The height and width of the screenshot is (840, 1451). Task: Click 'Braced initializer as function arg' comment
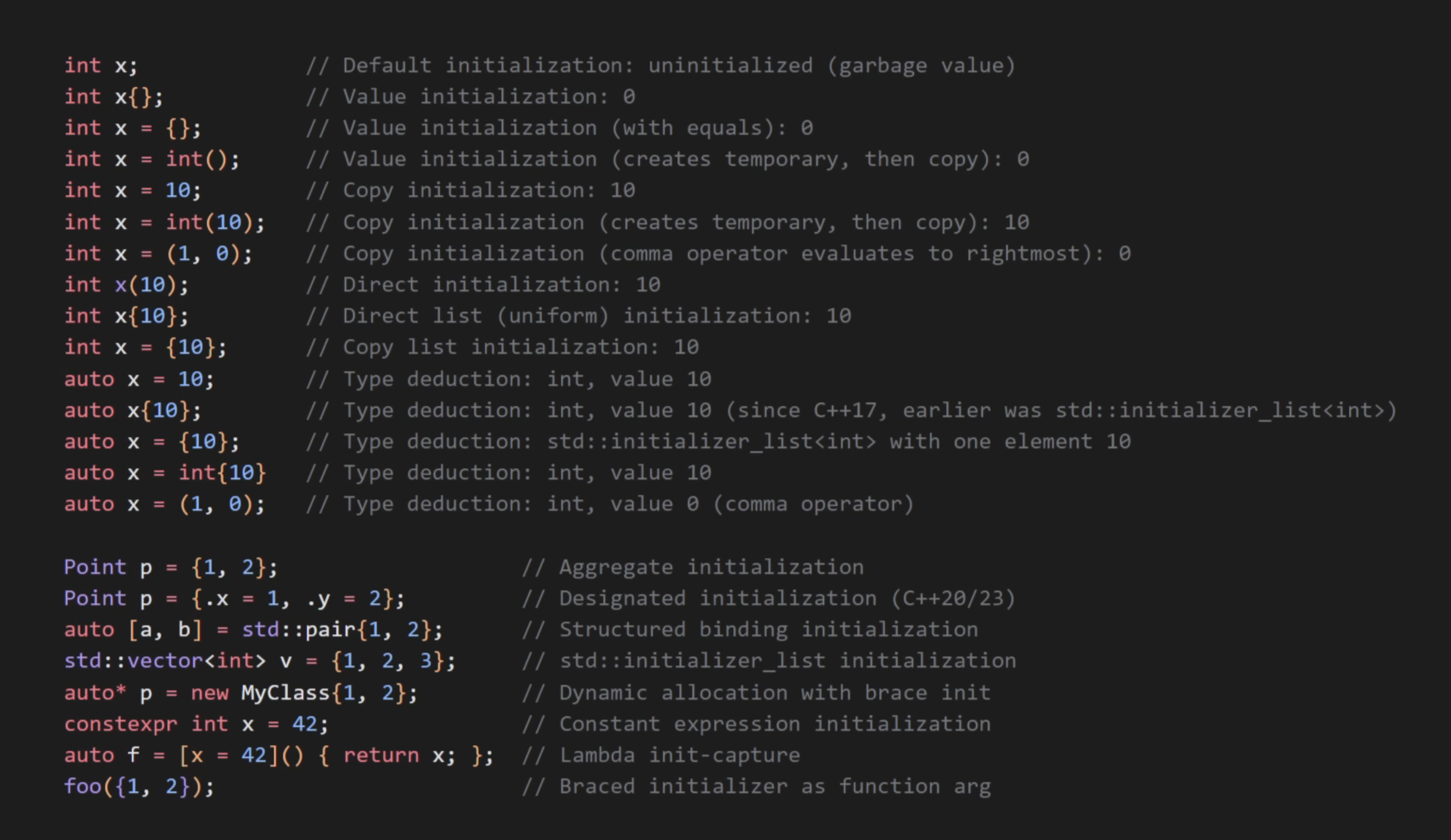[x=774, y=786]
